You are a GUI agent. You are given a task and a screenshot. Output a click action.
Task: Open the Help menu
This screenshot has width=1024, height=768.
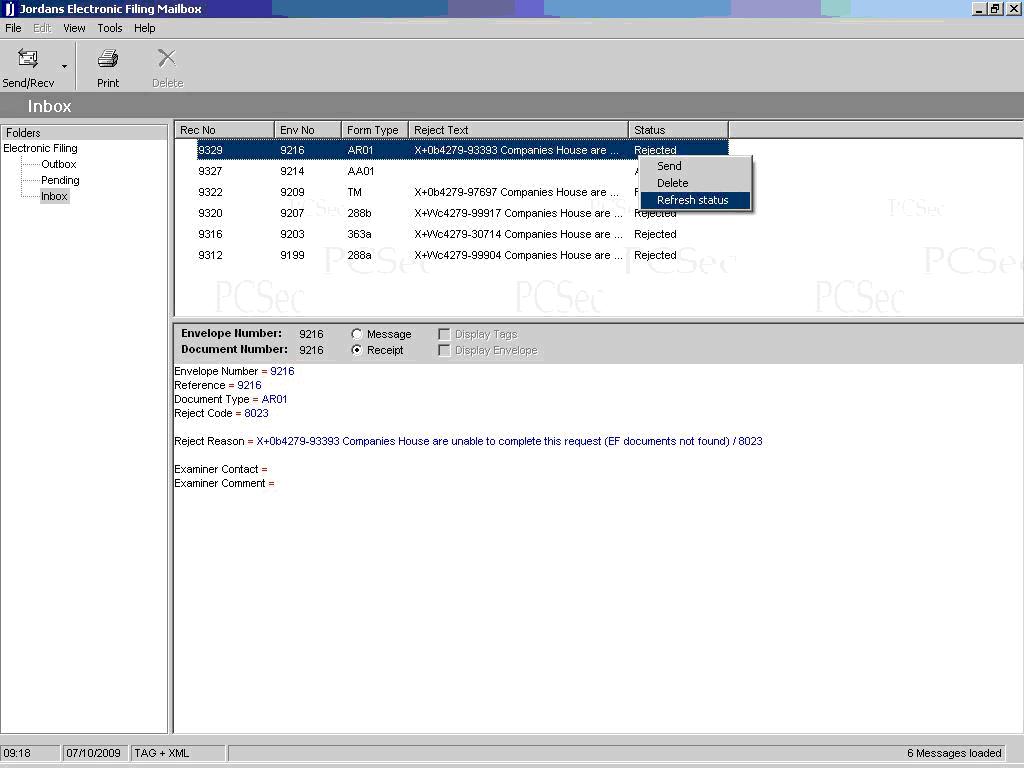pyautogui.click(x=145, y=28)
